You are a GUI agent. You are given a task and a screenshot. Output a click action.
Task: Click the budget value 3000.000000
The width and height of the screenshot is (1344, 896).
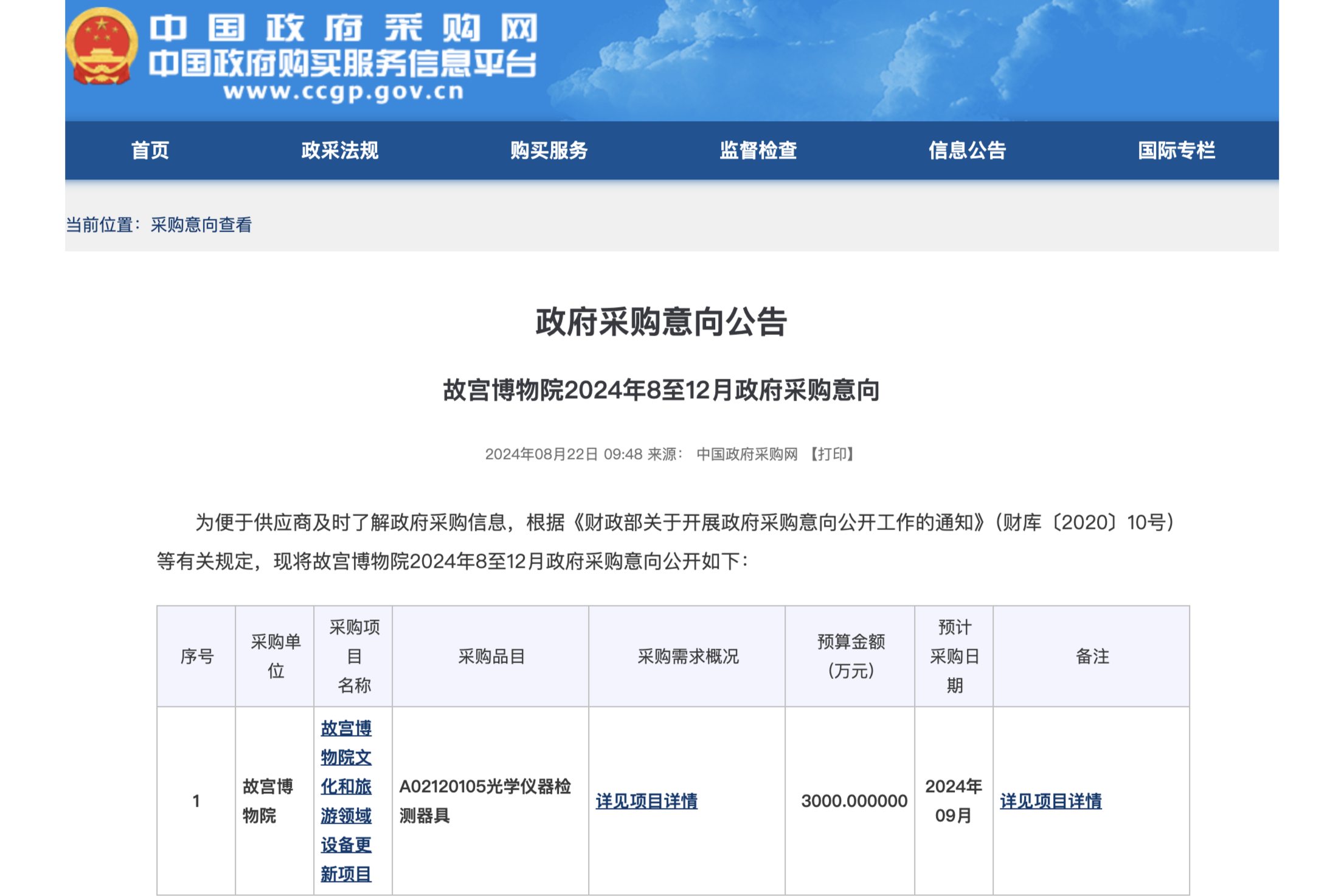[854, 801]
